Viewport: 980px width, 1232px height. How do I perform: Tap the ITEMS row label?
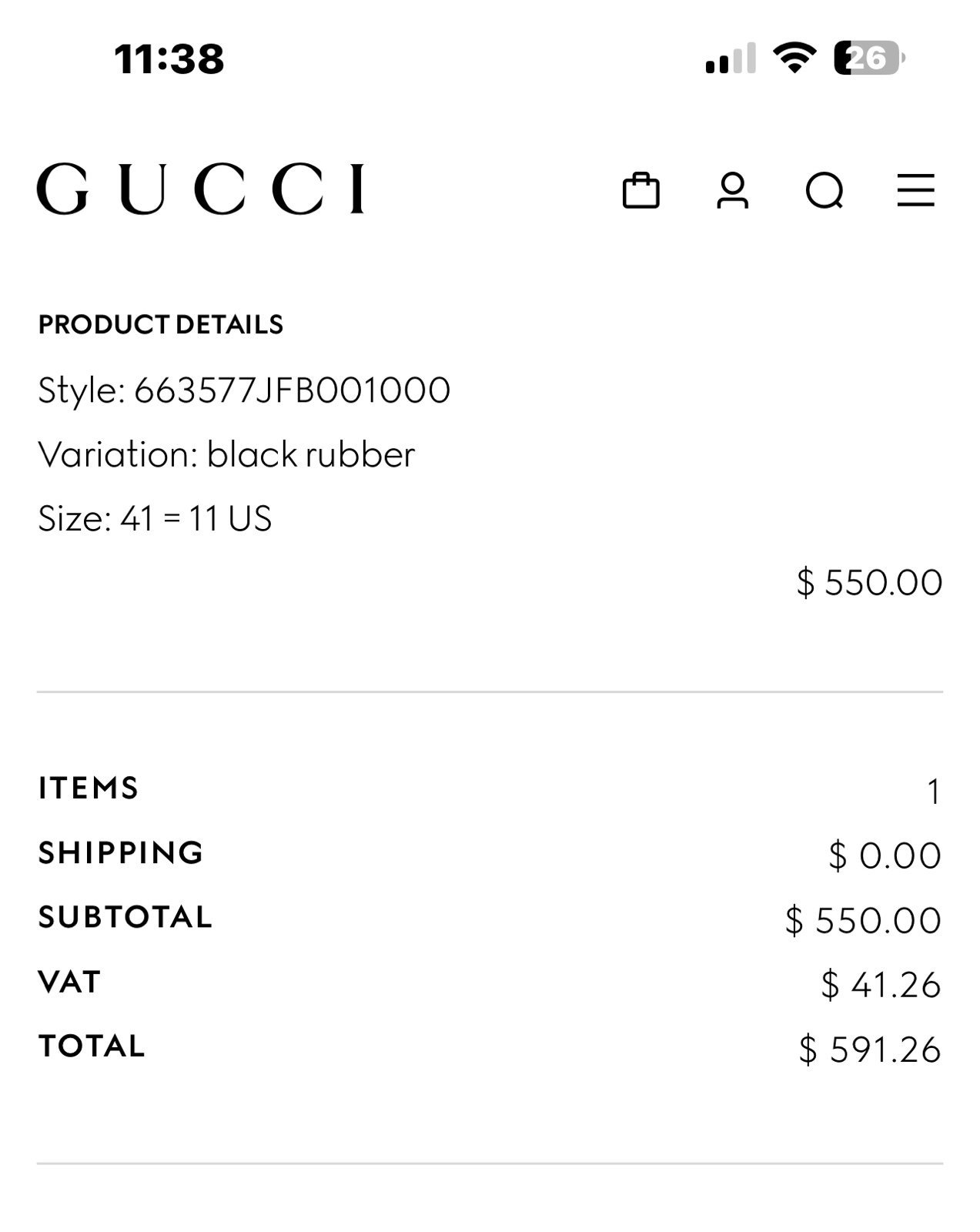(x=89, y=788)
